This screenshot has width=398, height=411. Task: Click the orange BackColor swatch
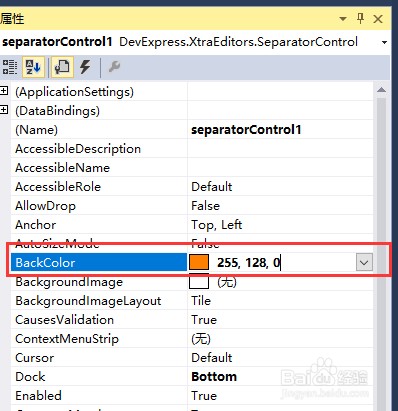(x=199, y=262)
